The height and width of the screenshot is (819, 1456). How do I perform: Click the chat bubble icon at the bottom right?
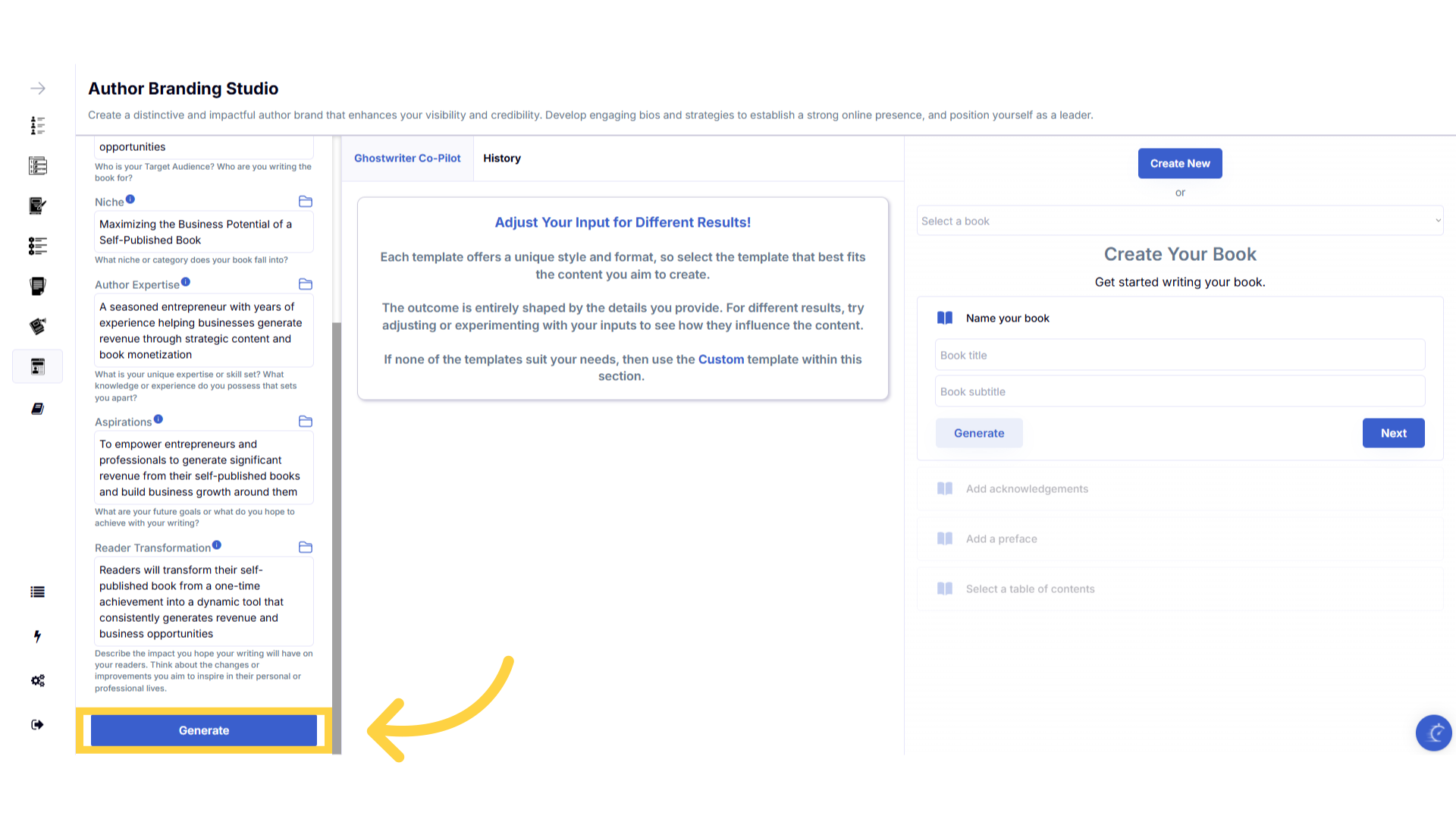click(1433, 733)
